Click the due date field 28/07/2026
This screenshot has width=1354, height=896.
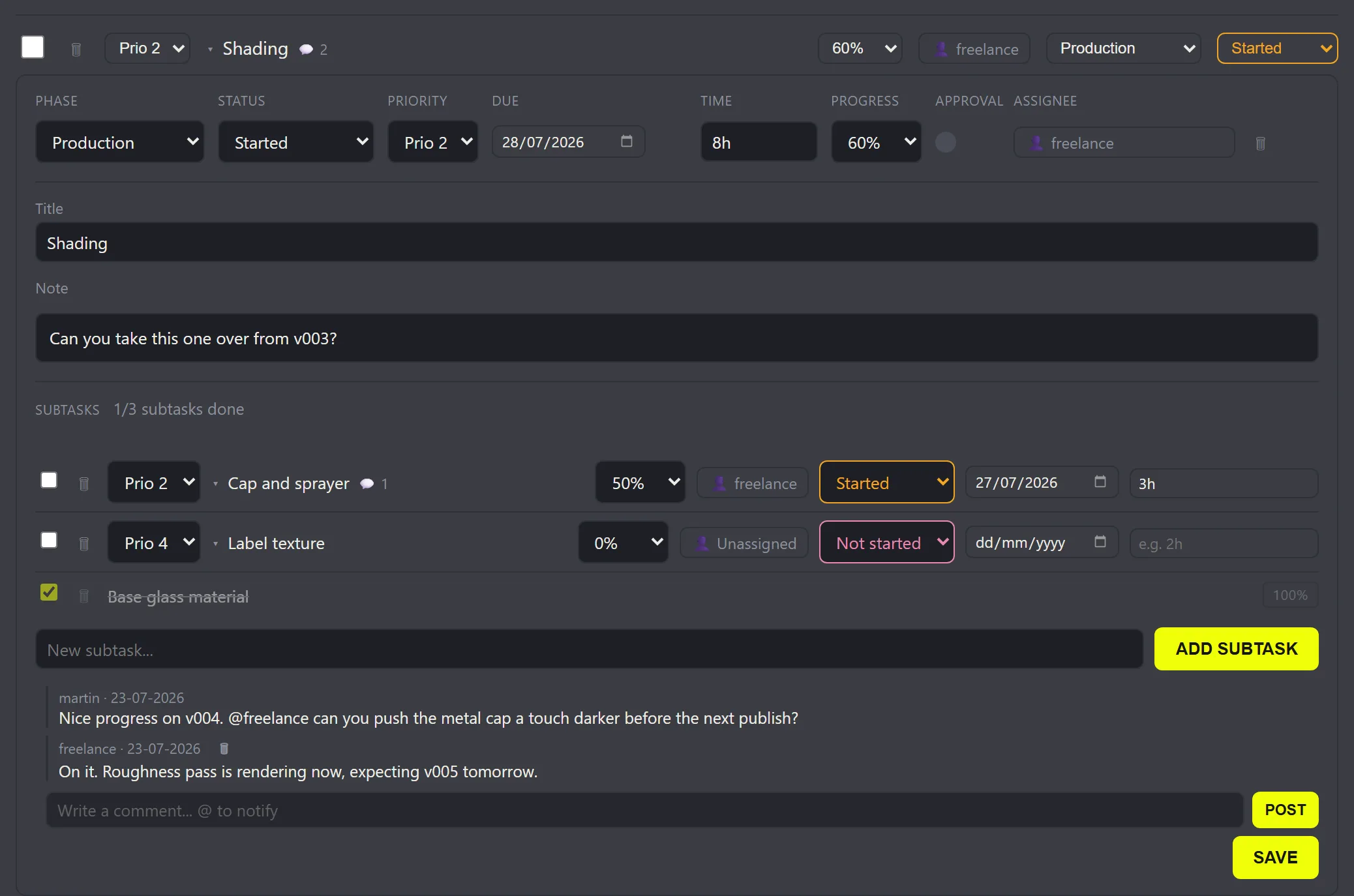(568, 142)
